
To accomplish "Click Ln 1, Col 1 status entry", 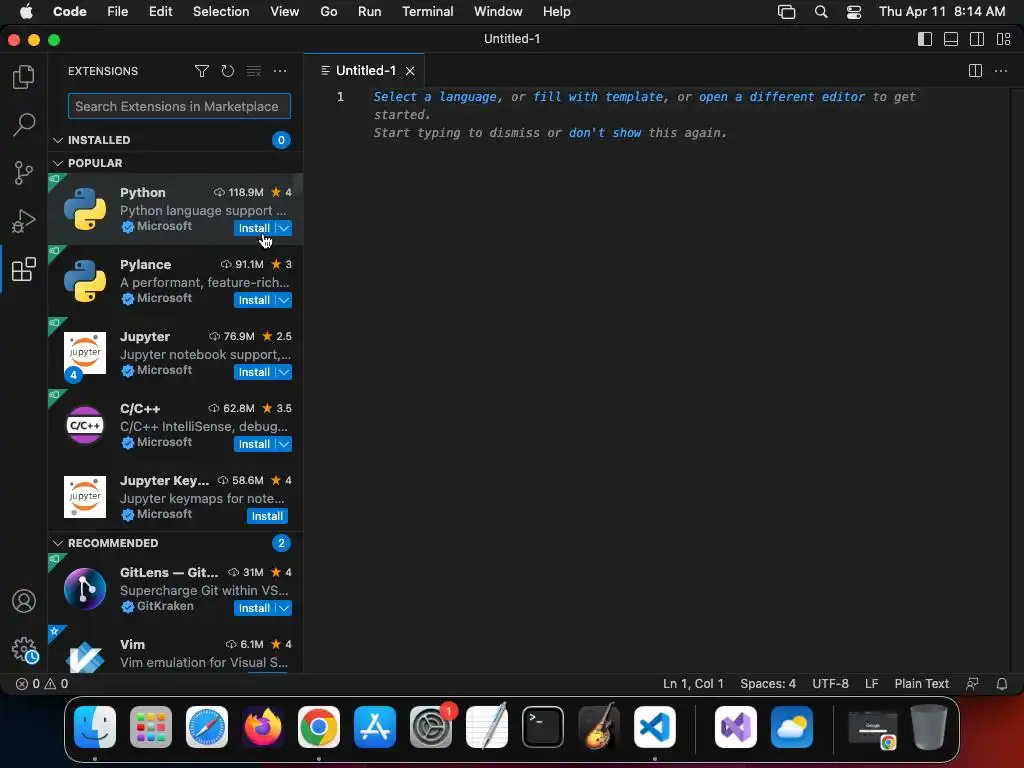I will 693,684.
